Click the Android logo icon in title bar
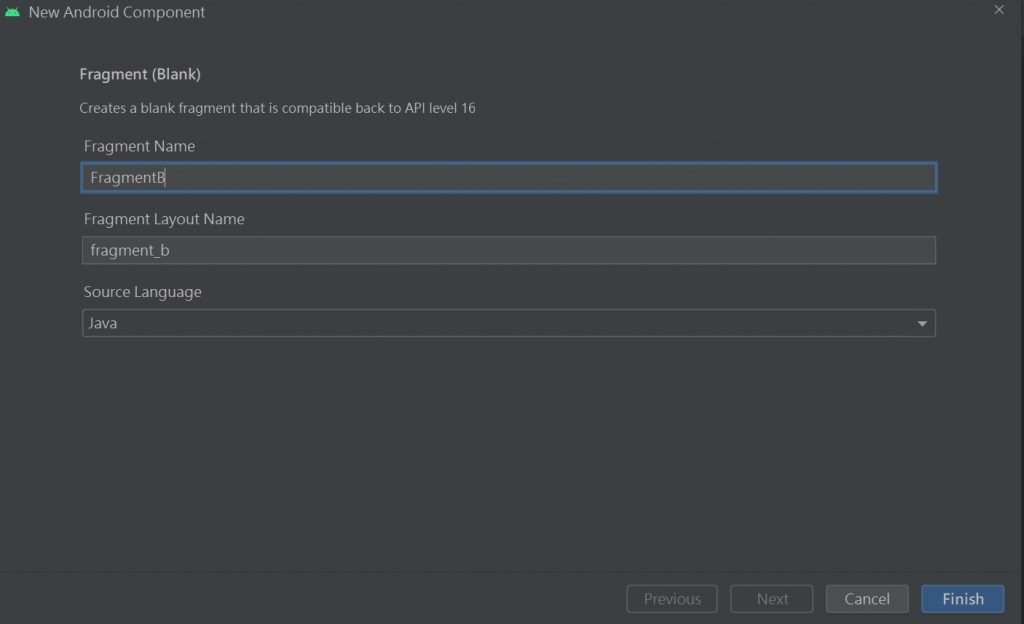The width and height of the screenshot is (1024, 624). [12, 12]
